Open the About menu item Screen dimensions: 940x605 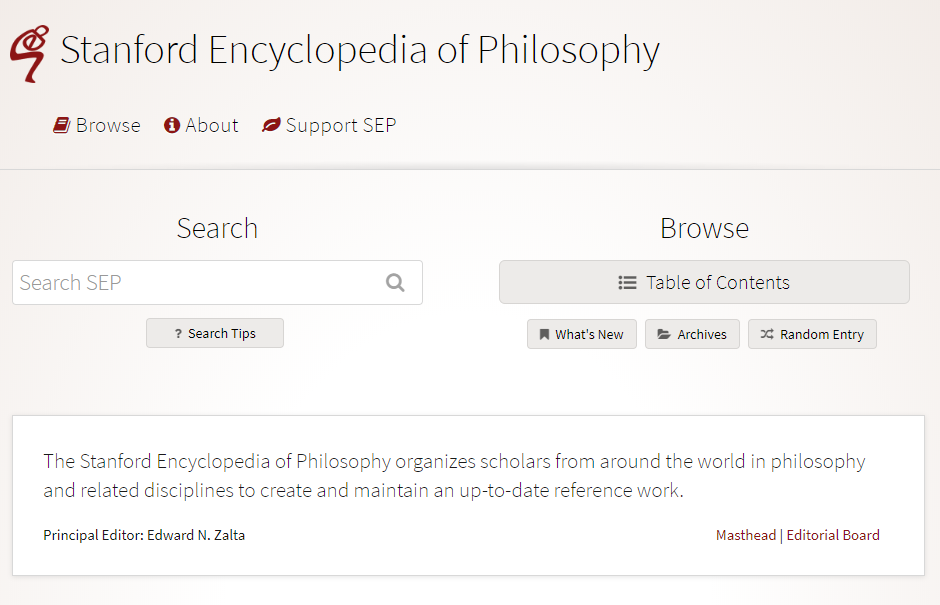(212, 125)
